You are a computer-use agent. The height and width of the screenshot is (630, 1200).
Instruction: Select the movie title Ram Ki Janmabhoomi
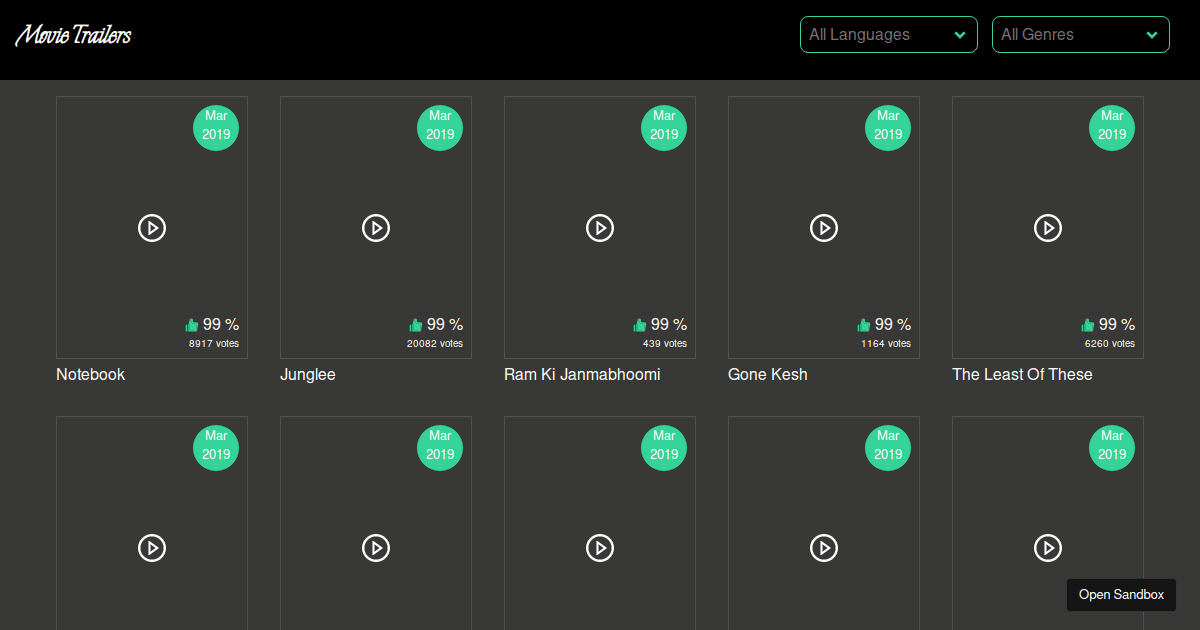[582, 374]
